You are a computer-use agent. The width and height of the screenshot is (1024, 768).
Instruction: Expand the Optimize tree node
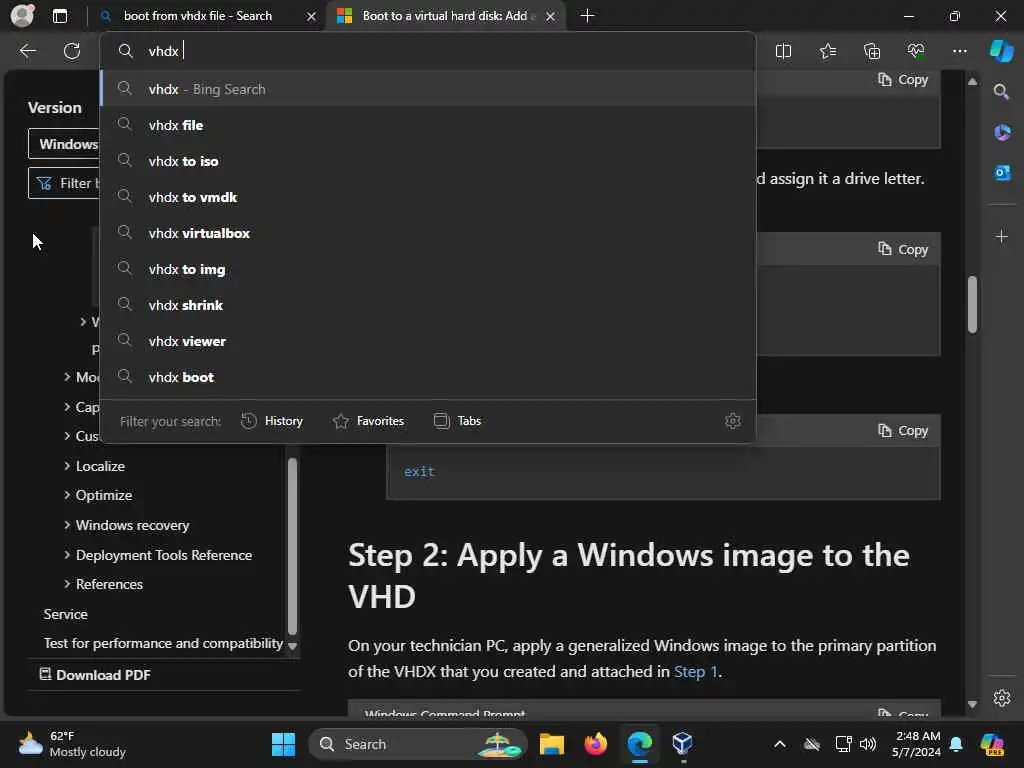pyautogui.click(x=67, y=495)
